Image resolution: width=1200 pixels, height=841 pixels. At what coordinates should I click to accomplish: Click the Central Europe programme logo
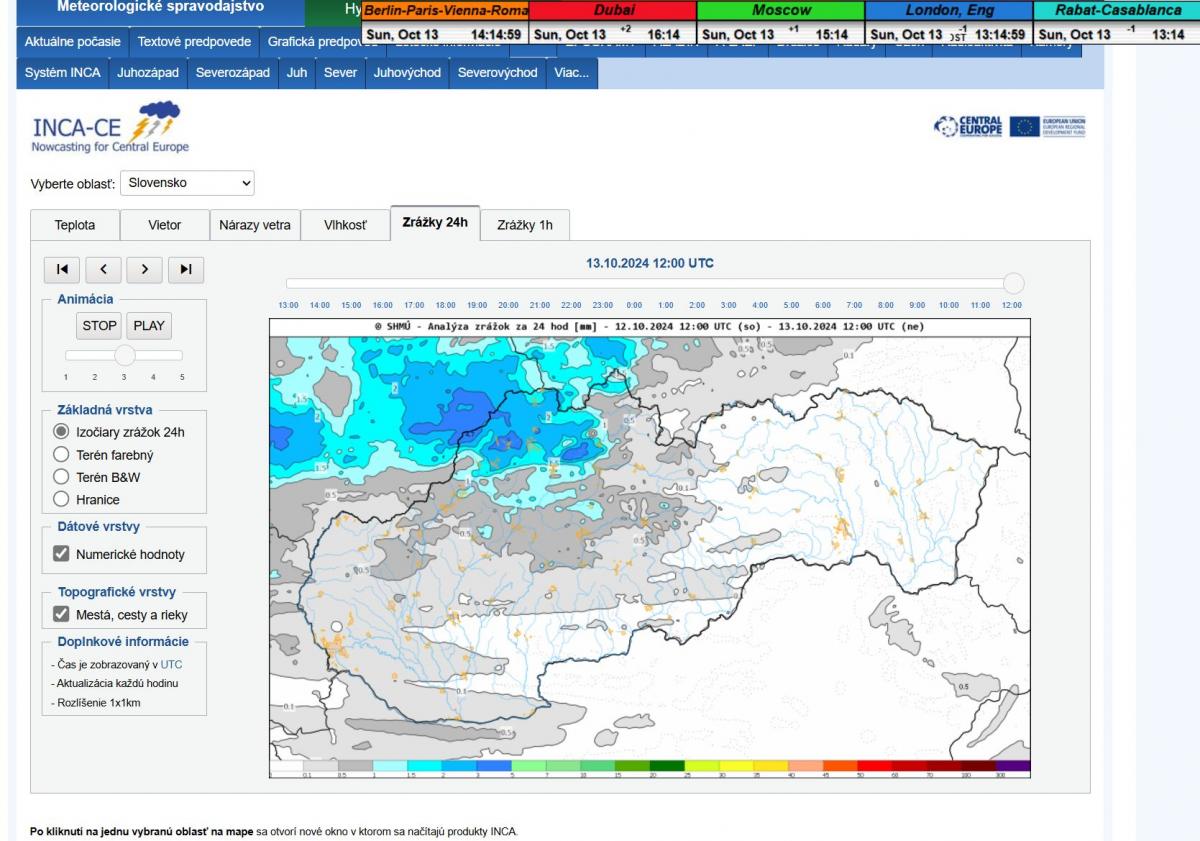[968, 127]
